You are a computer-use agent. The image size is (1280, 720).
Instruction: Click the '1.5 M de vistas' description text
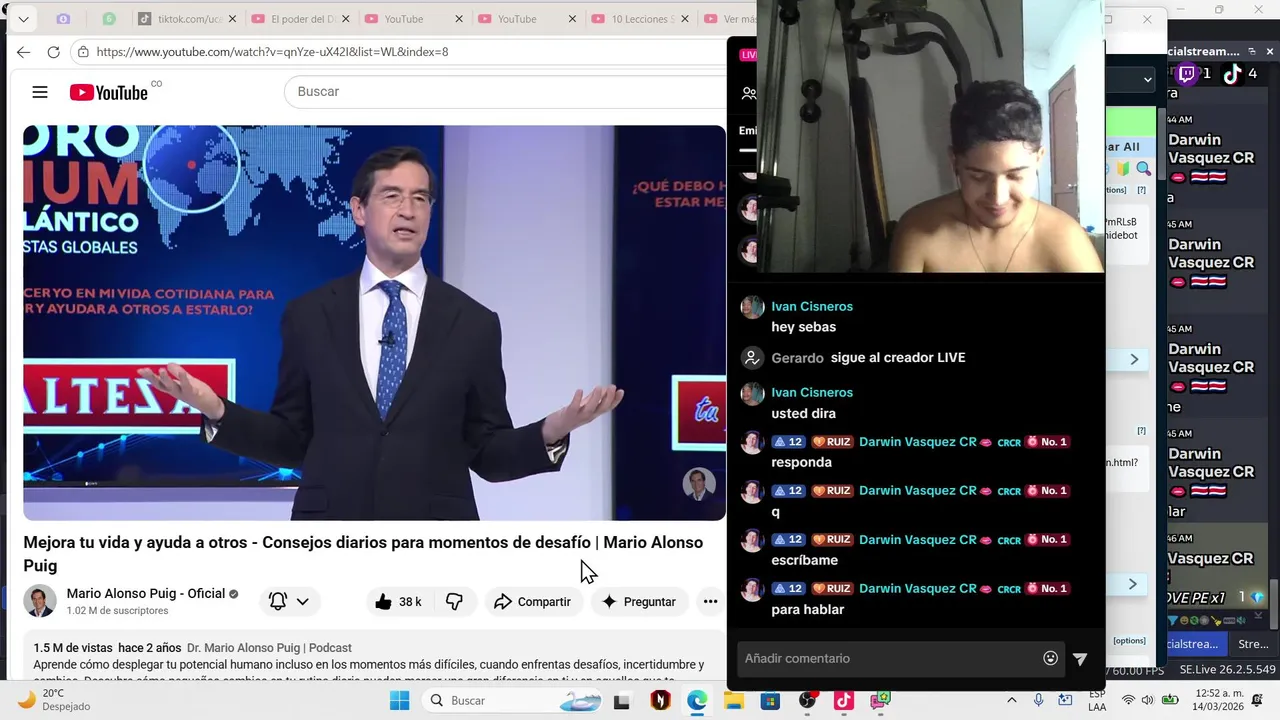click(107, 648)
